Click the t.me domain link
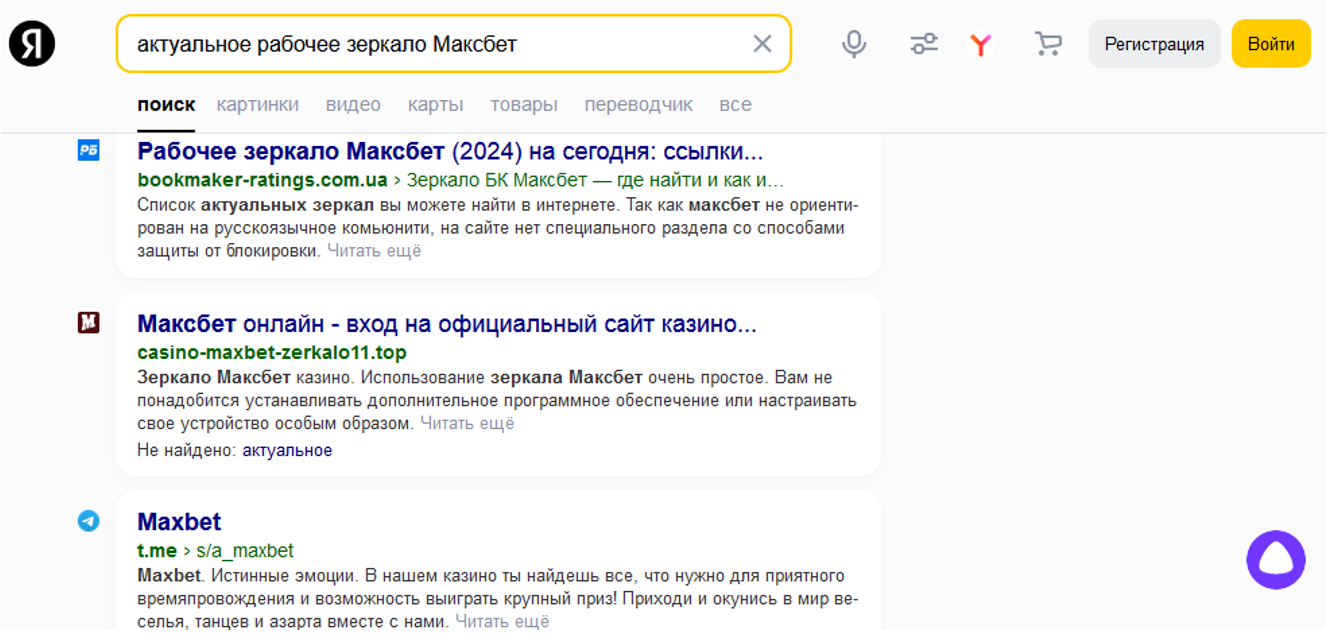The image size is (1328, 633). (x=156, y=551)
